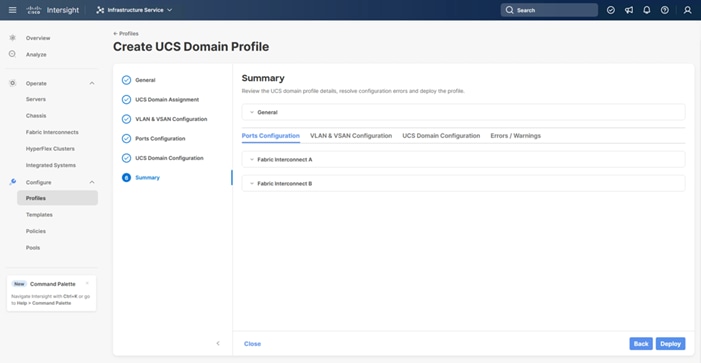
Task: Click the notifications bell icon
Action: pos(646,10)
